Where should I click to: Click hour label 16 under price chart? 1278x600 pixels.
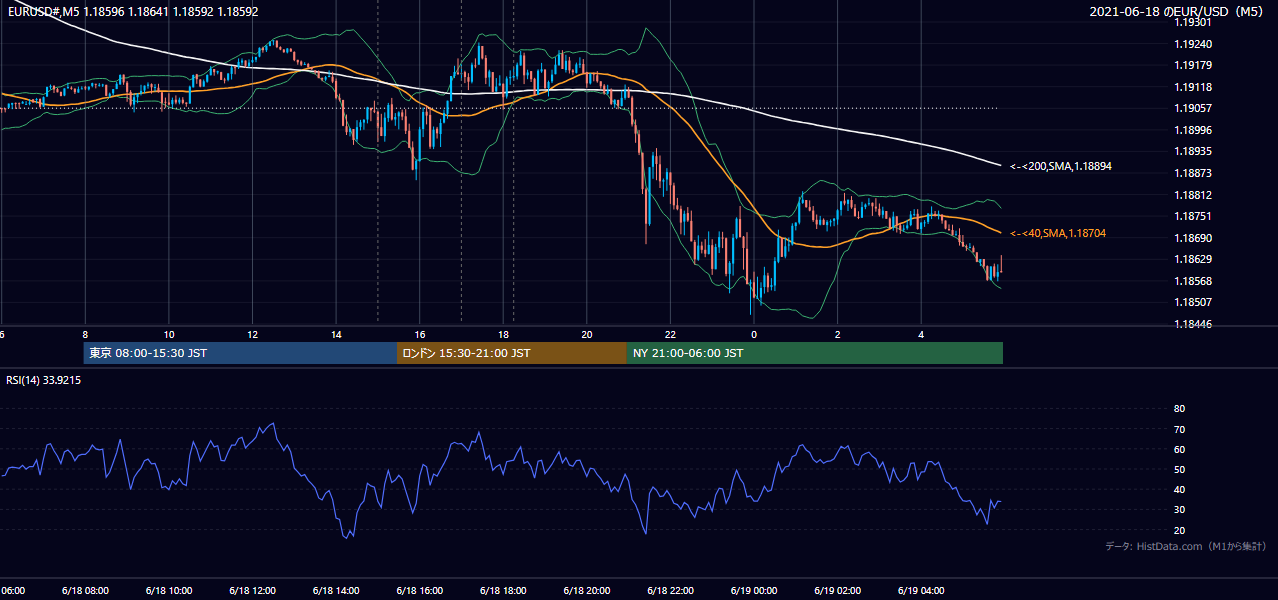click(x=420, y=335)
